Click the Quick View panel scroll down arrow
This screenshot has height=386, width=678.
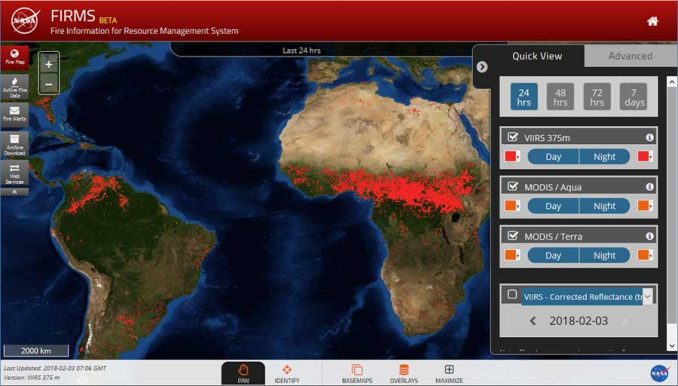point(671,345)
